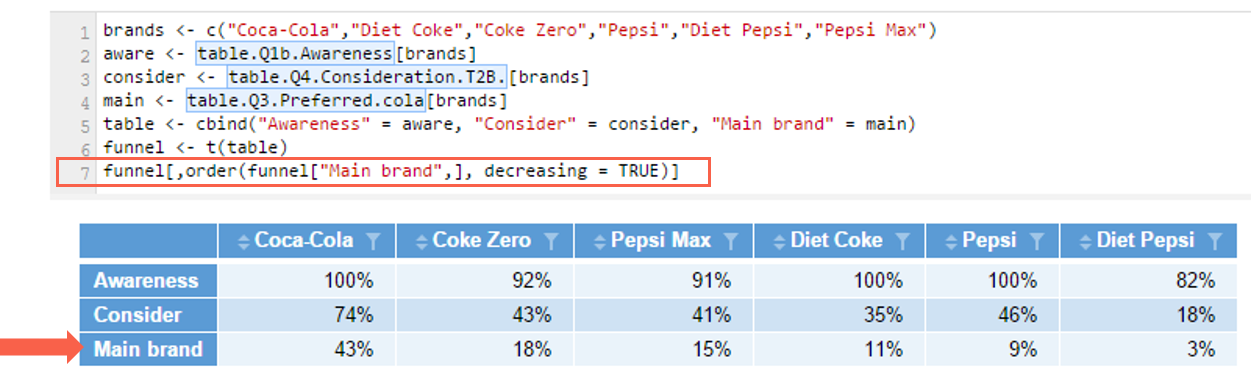Select the Main brand row header

click(x=148, y=349)
